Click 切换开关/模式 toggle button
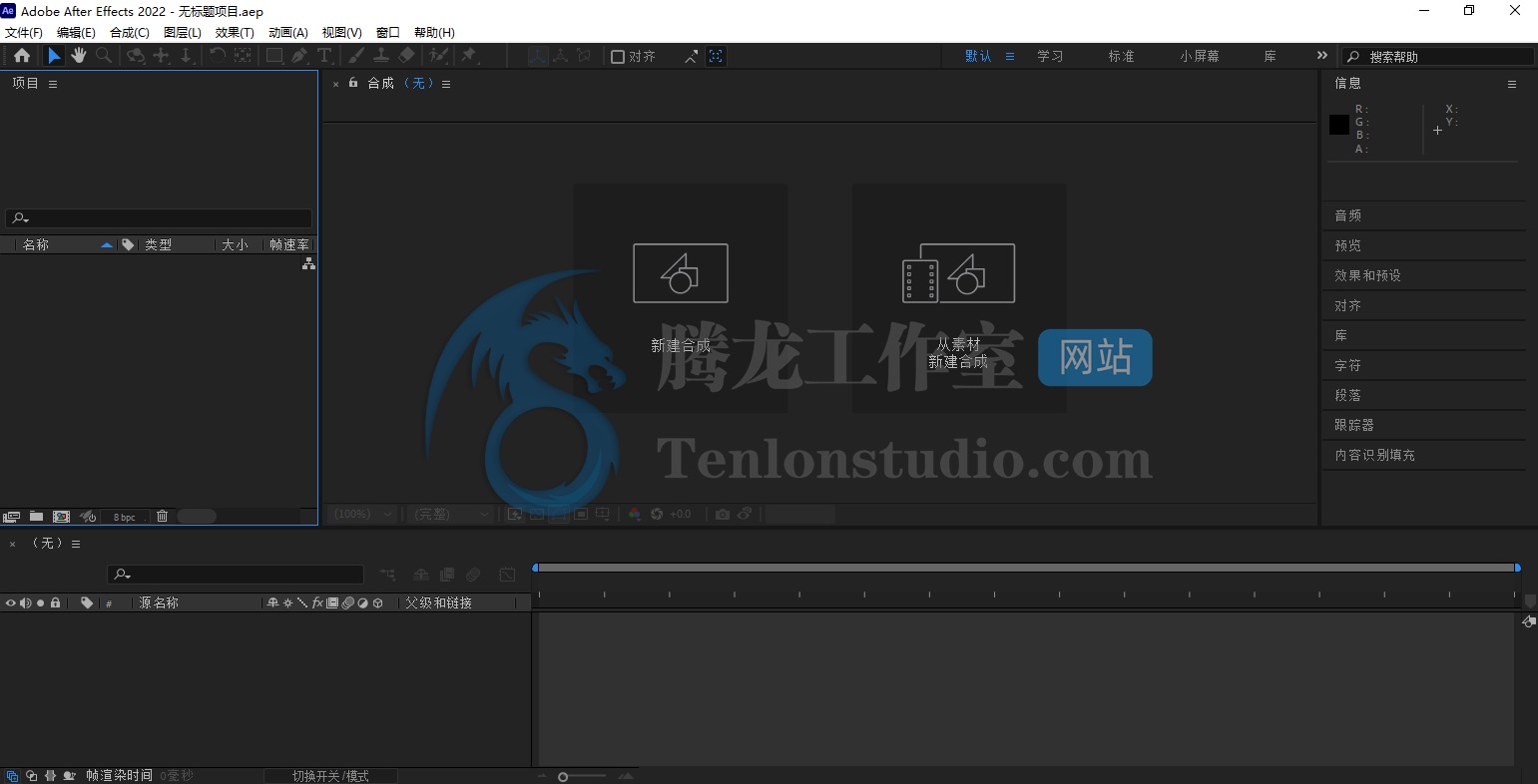 330,776
